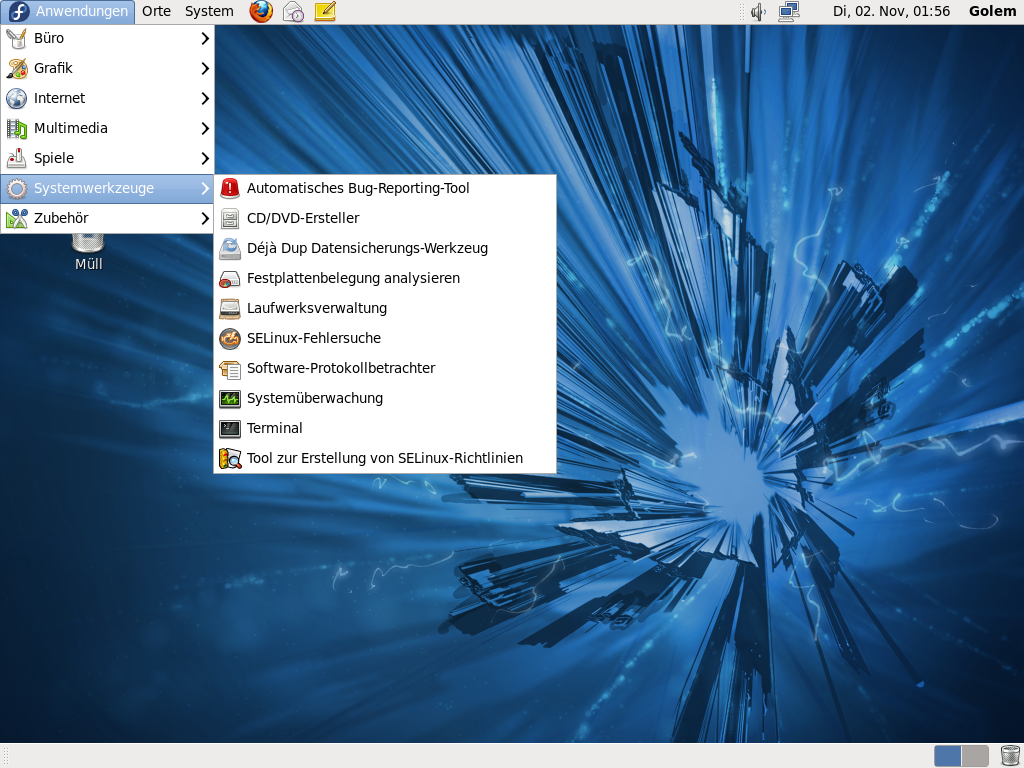The width and height of the screenshot is (1024, 768).
Task: Open the calendar from the date and time
Action: click(891, 12)
